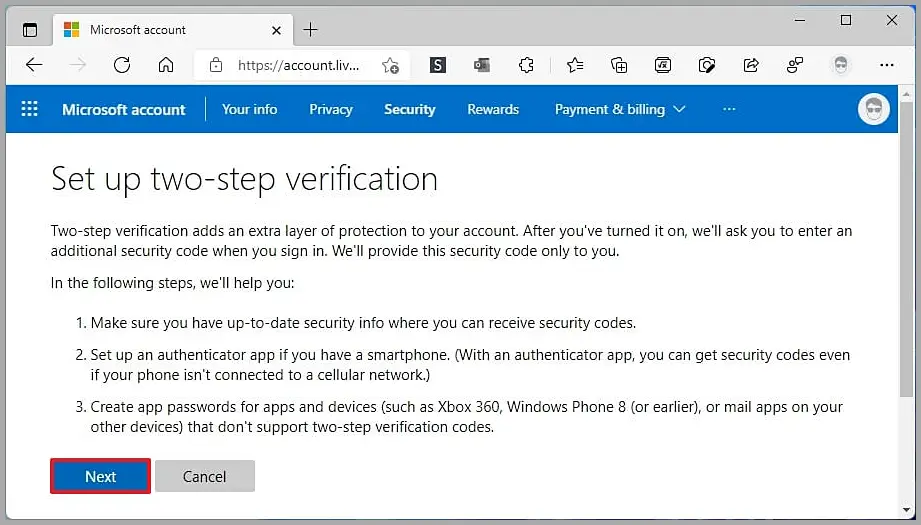921x525 pixels.
Task: Open the Microsoft apps launcher grid
Action: (x=29, y=109)
